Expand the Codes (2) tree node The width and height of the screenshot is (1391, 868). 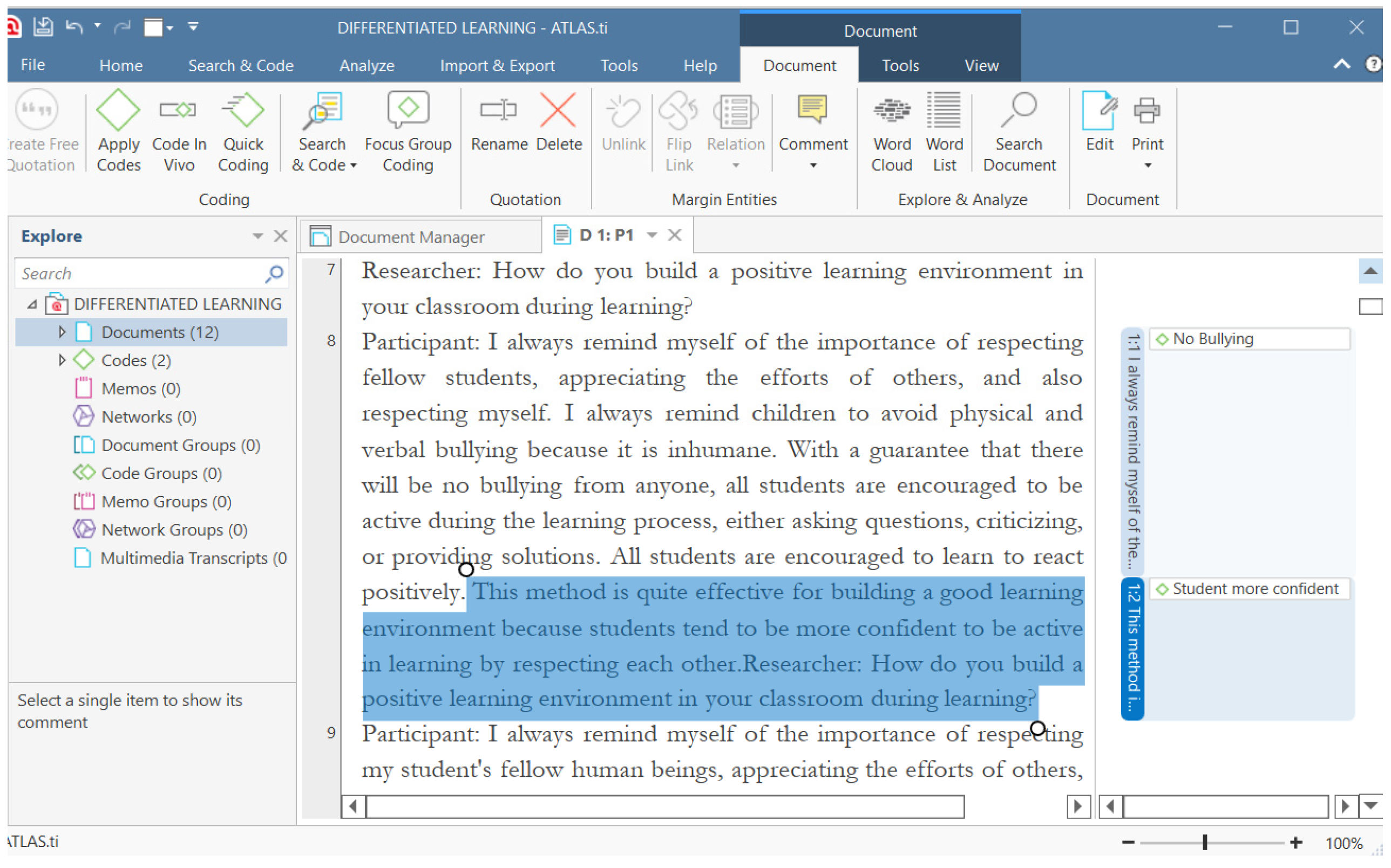click(x=62, y=360)
